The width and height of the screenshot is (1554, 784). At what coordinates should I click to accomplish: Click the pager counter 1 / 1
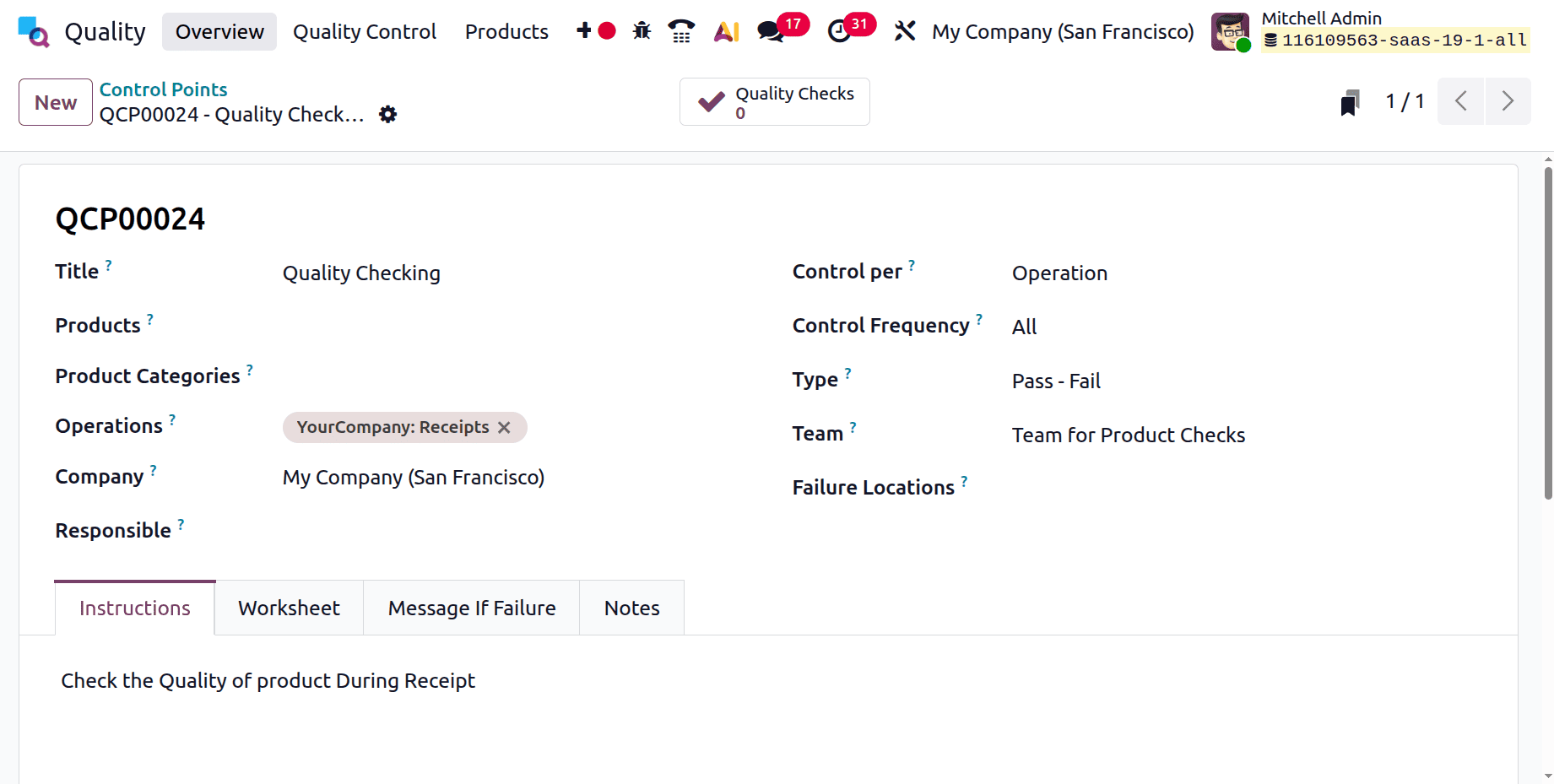[x=1405, y=102]
